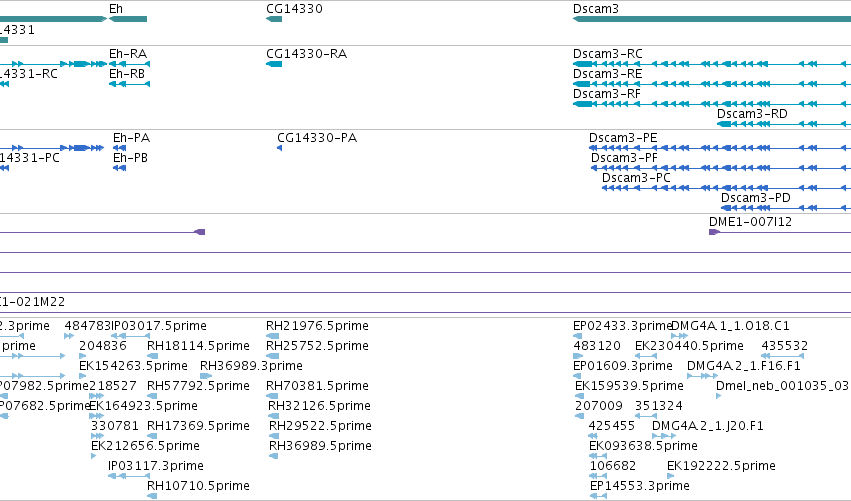Select the EP02433.3prime label

pos(623,326)
